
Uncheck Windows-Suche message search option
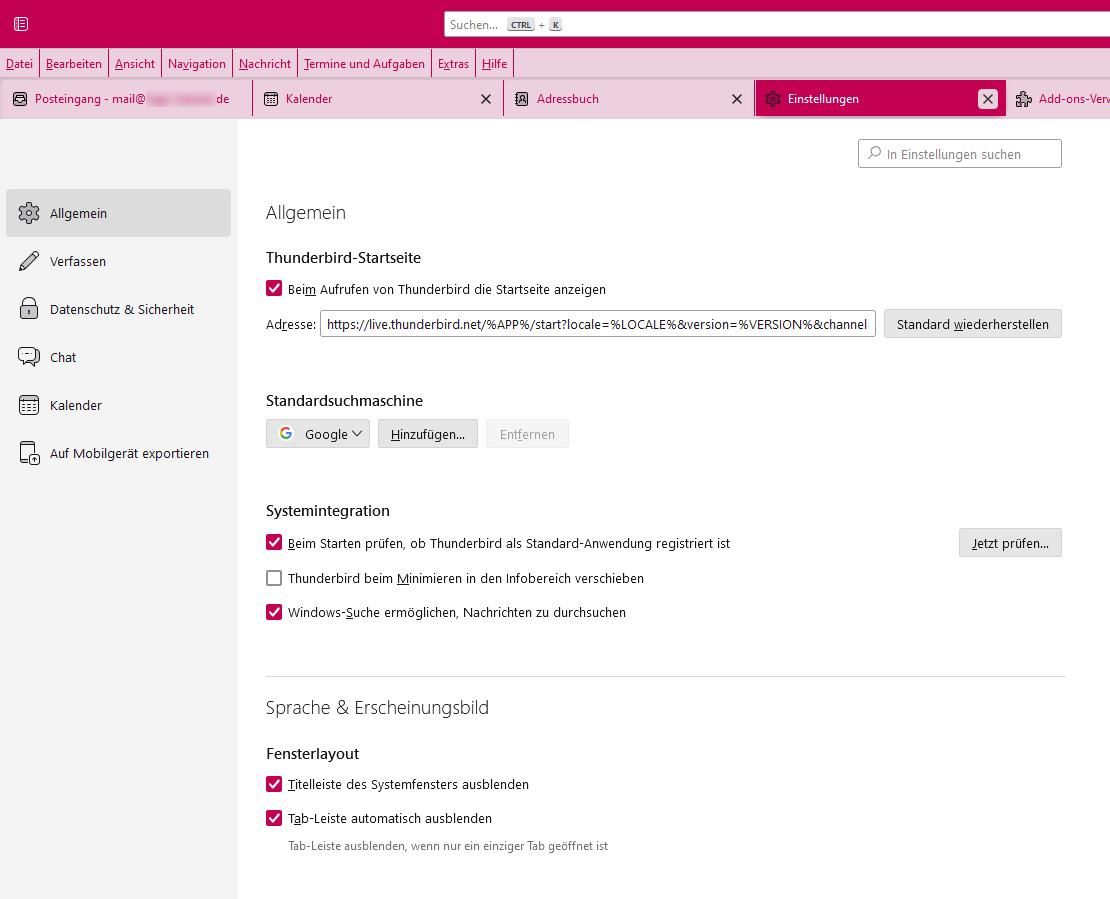(274, 612)
